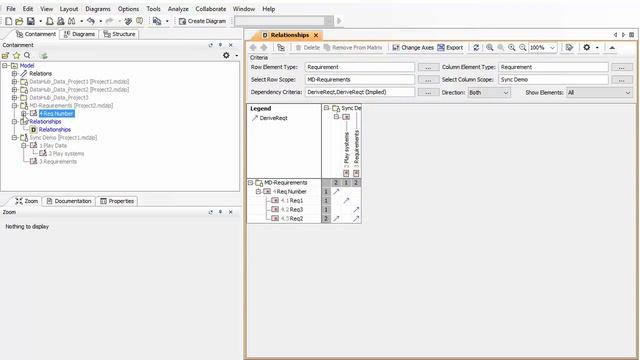Click the Print Preview icon
The width and height of the screenshot is (640, 360).
click(61, 21)
